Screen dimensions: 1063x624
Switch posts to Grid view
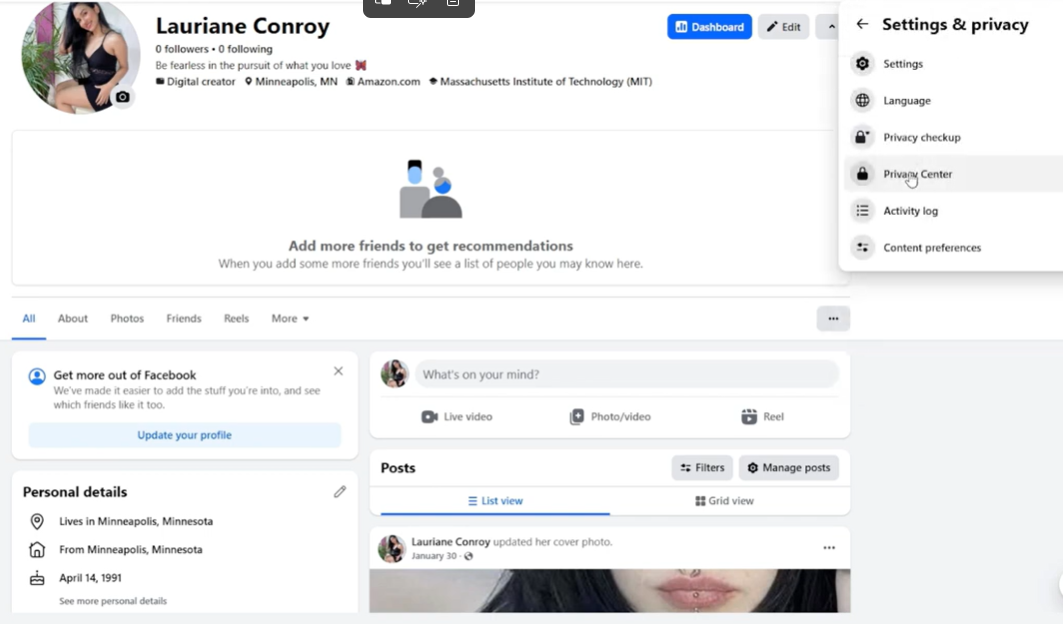pyautogui.click(x=724, y=501)
